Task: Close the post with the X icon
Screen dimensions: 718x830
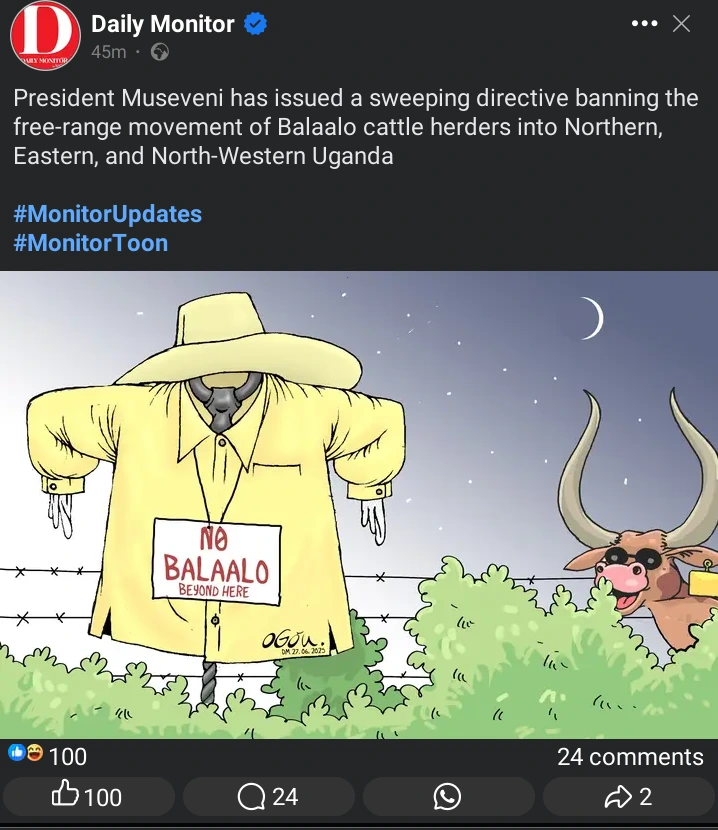Action: pyautogui.click(x=681, y=23)
